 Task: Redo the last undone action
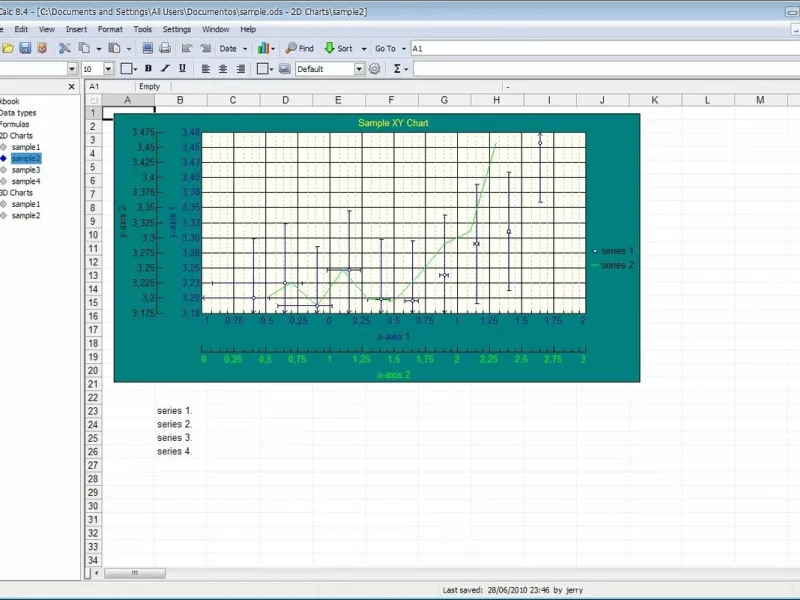205,48
